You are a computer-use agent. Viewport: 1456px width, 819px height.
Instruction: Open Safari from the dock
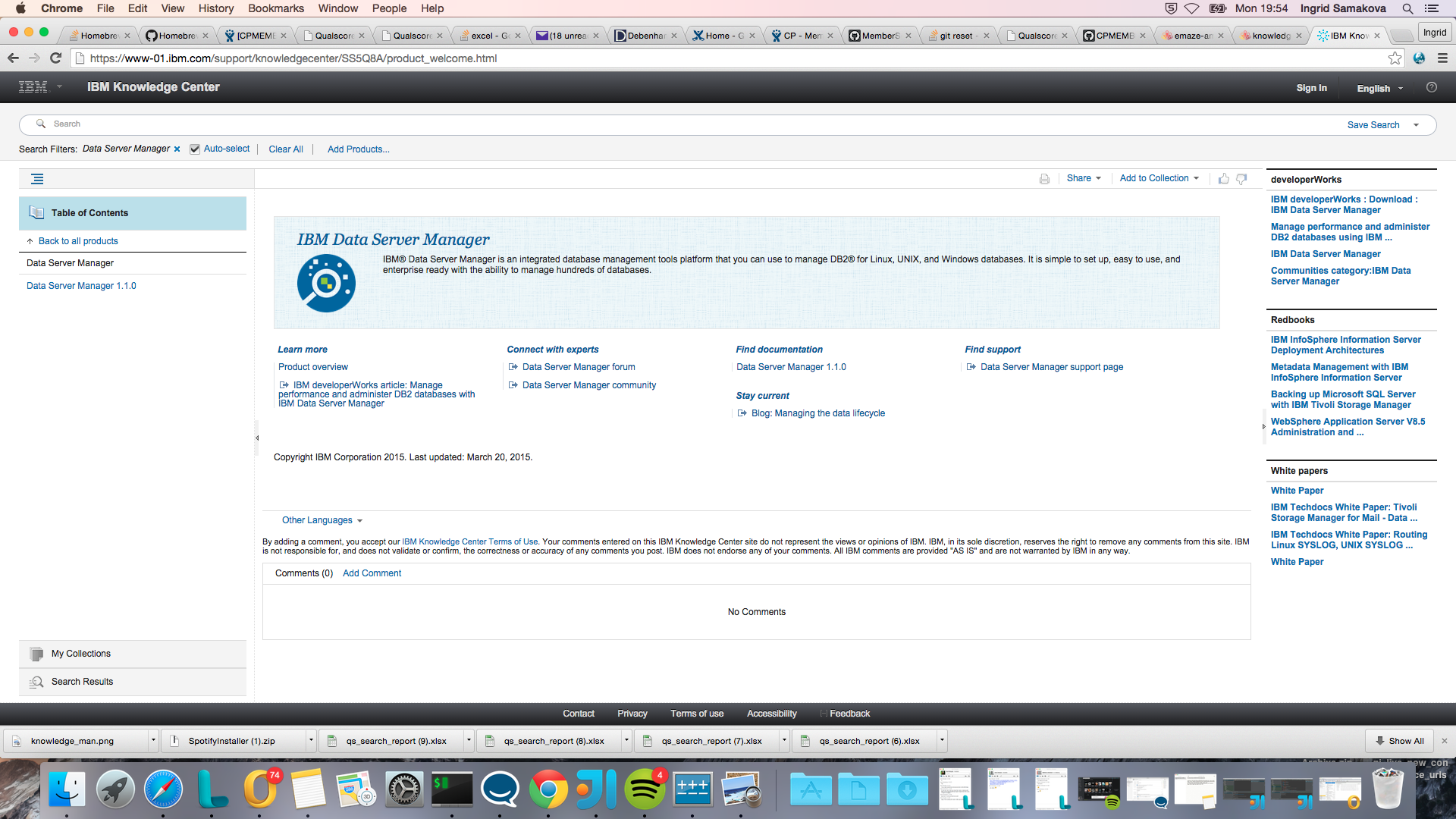click(x=163, y=789)
